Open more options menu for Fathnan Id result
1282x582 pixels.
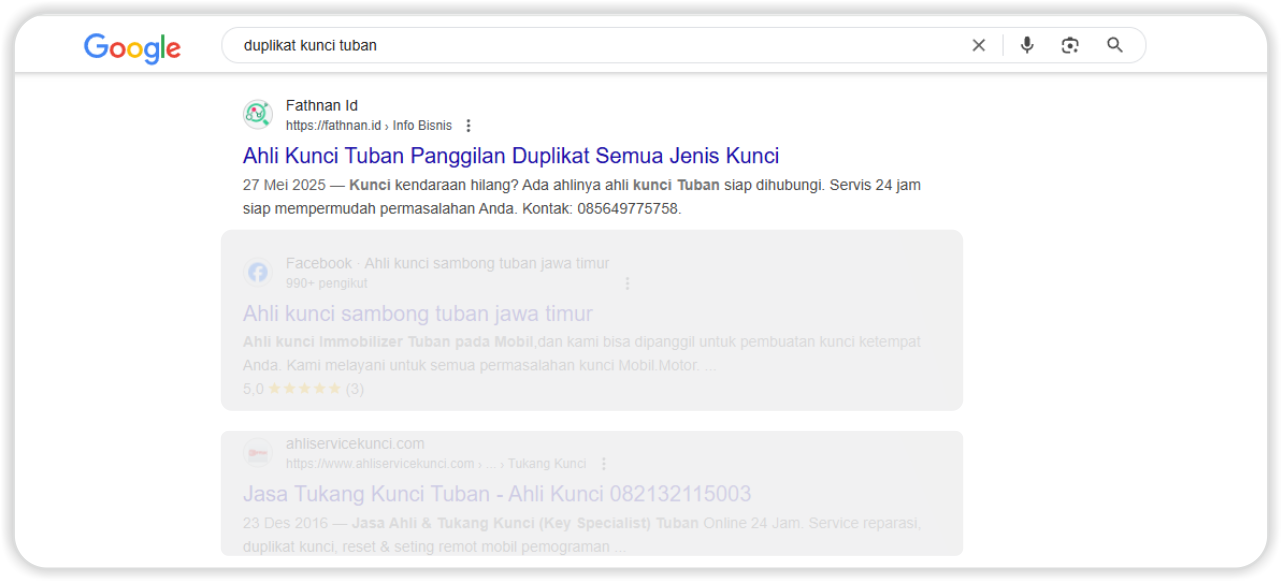point(468,126)
